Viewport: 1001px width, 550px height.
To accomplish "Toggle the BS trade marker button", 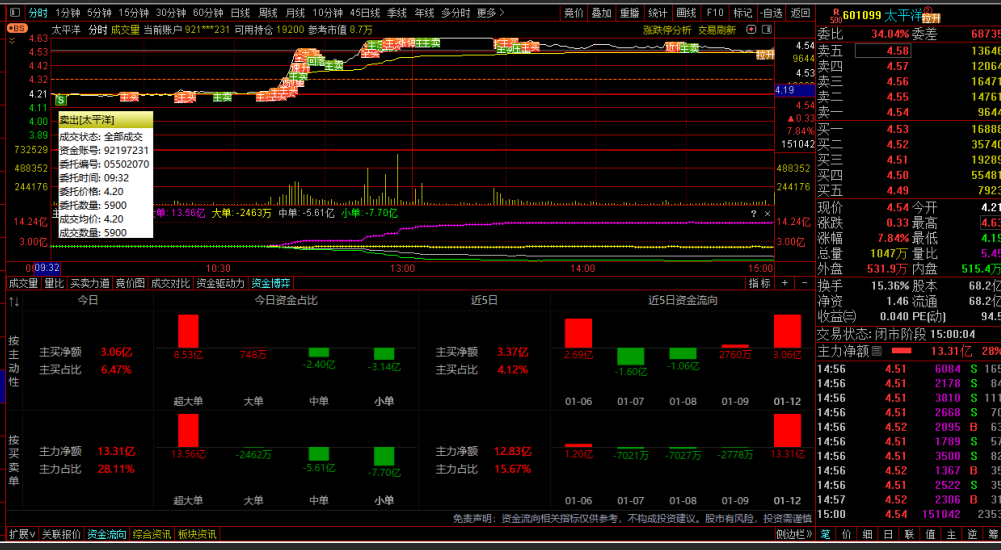I will click(17, 28).
